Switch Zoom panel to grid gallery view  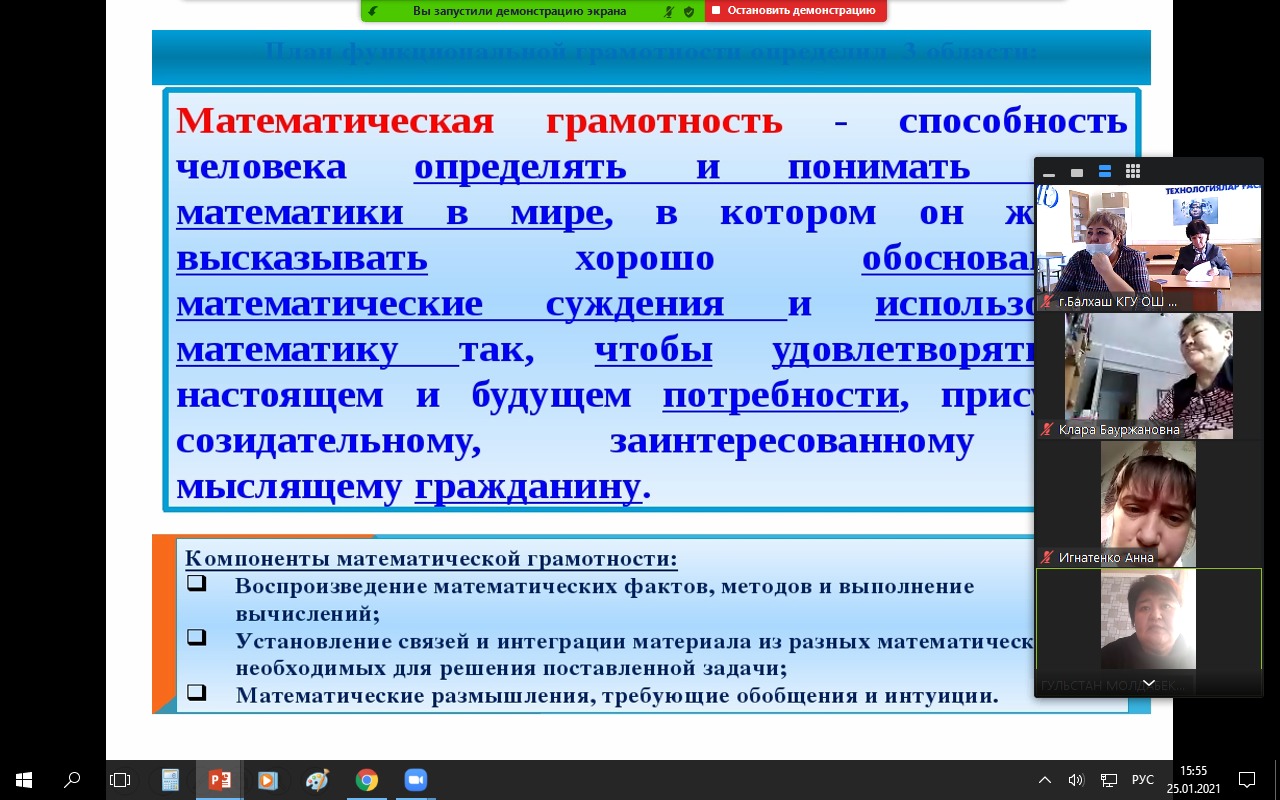point(1133,172)
